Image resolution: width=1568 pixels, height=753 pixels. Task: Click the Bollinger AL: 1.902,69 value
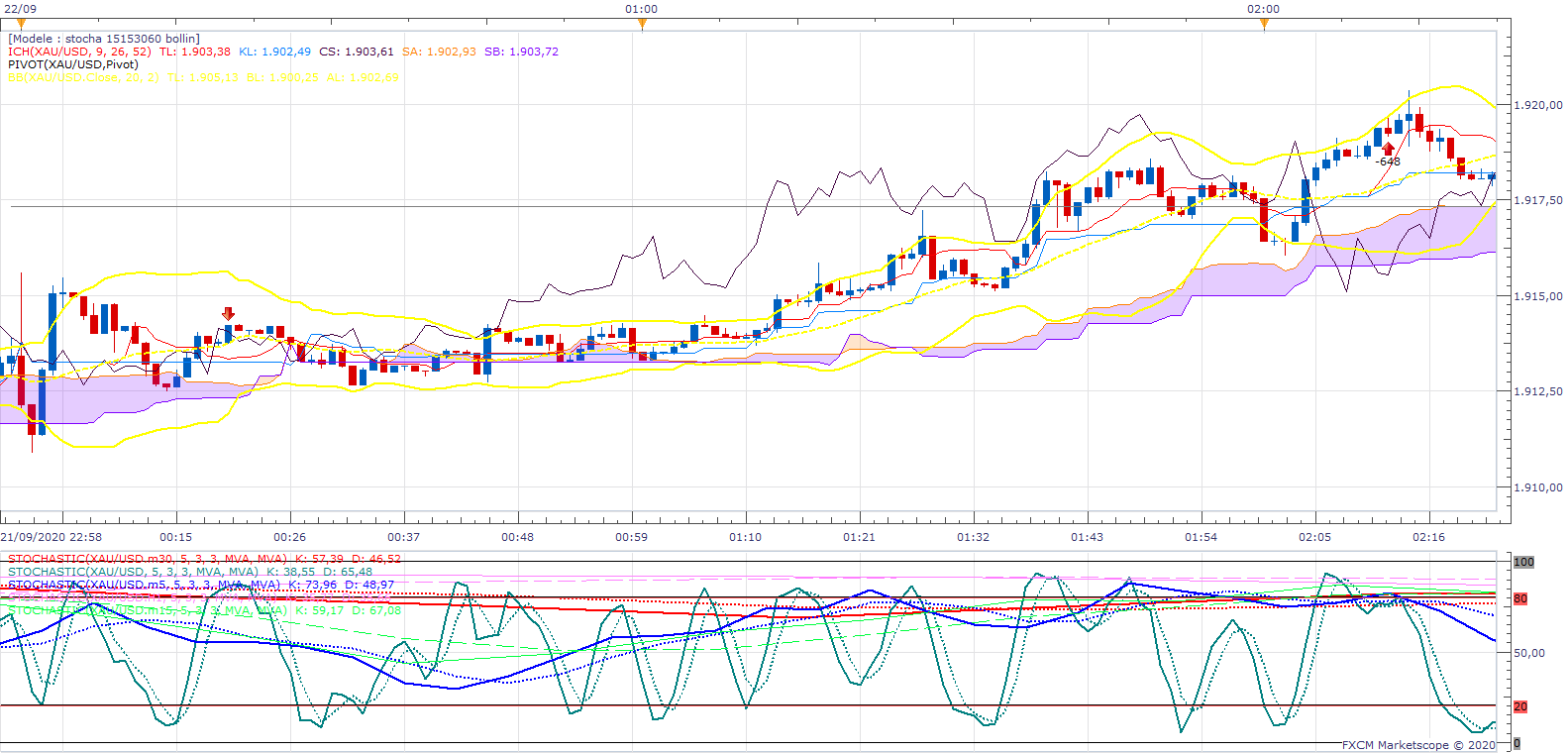click(x=363, y=77)
